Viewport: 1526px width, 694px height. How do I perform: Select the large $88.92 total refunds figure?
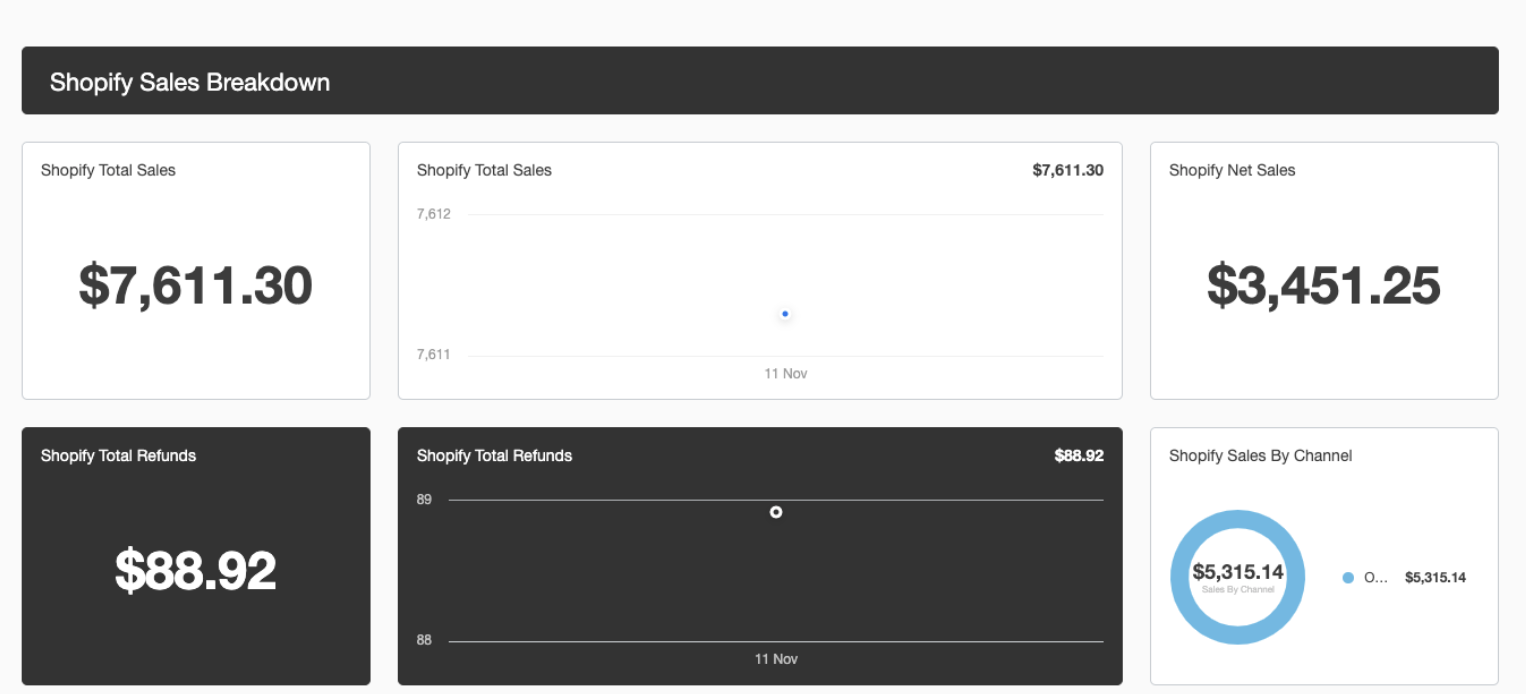[196, 570]
